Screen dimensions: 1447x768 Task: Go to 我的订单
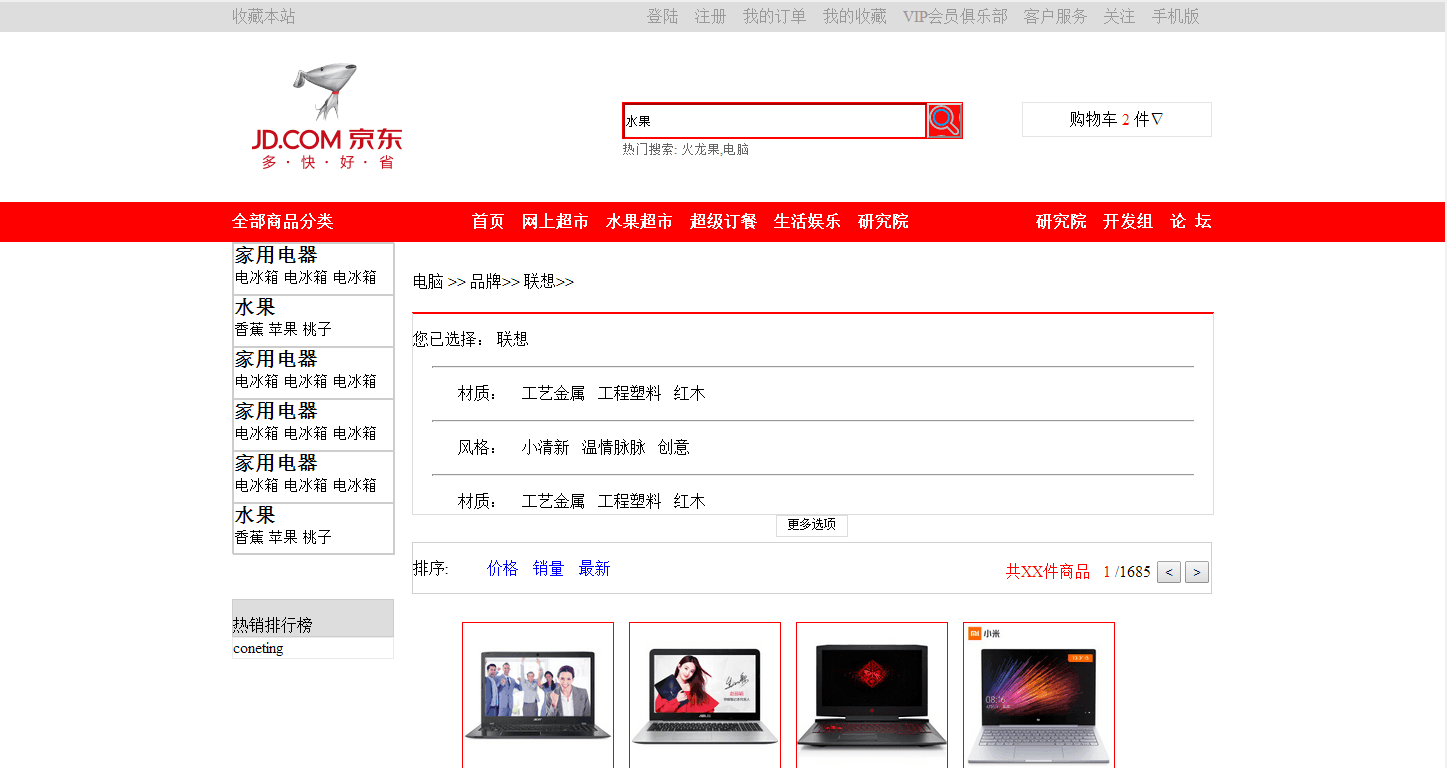tap(774, 16)
